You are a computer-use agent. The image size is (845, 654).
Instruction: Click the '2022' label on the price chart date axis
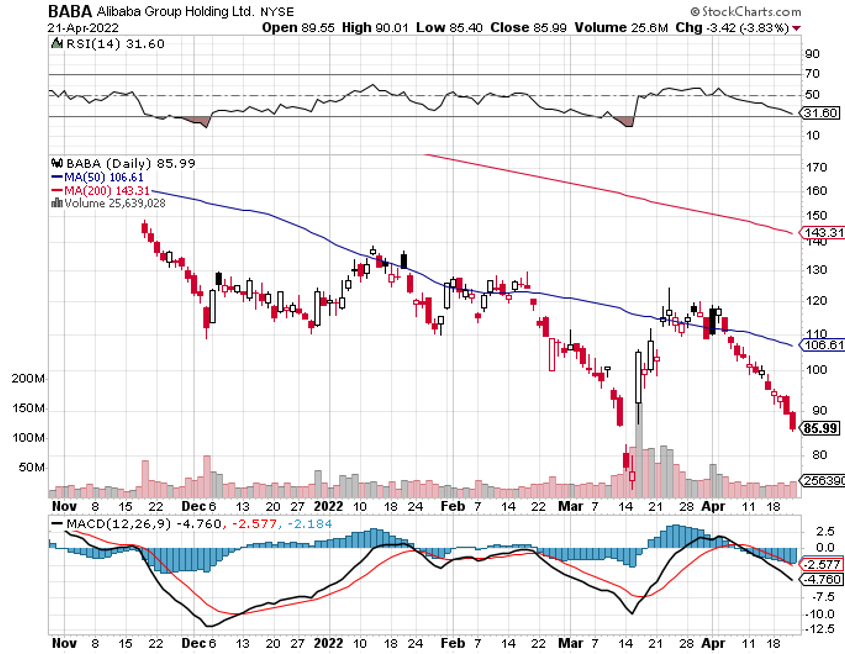tap(328, 506)
